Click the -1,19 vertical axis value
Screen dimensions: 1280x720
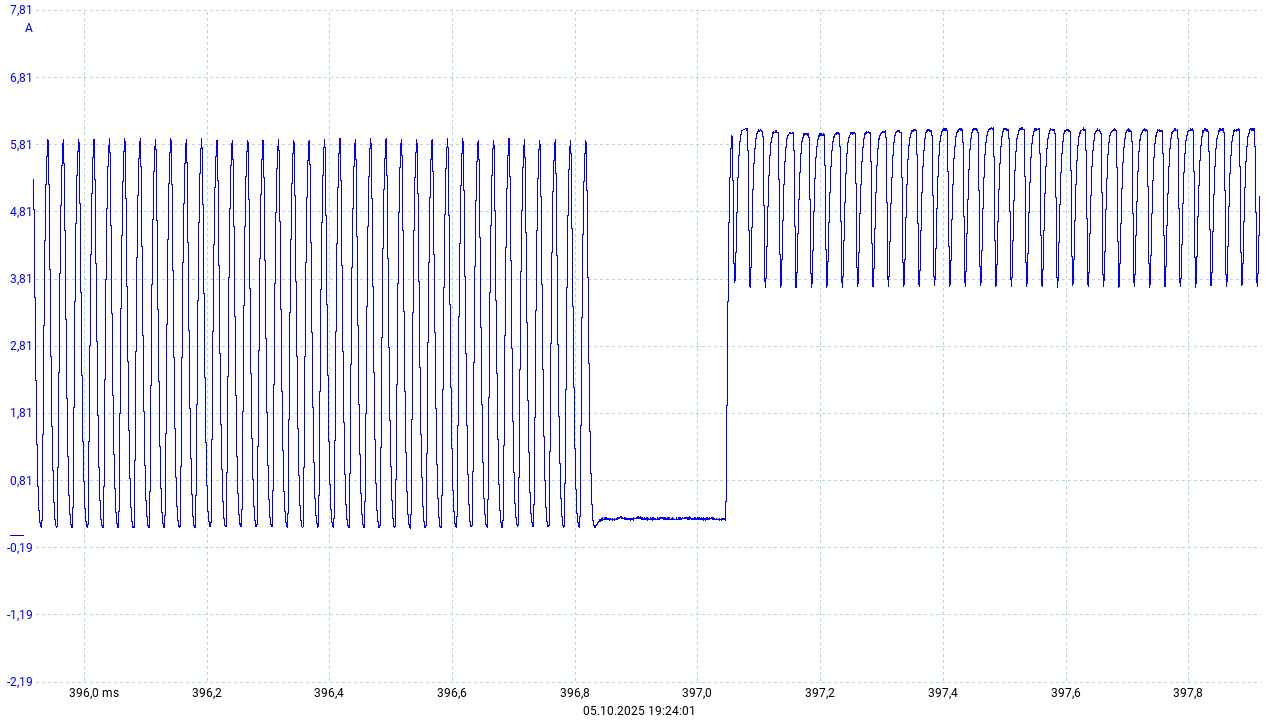20,614
